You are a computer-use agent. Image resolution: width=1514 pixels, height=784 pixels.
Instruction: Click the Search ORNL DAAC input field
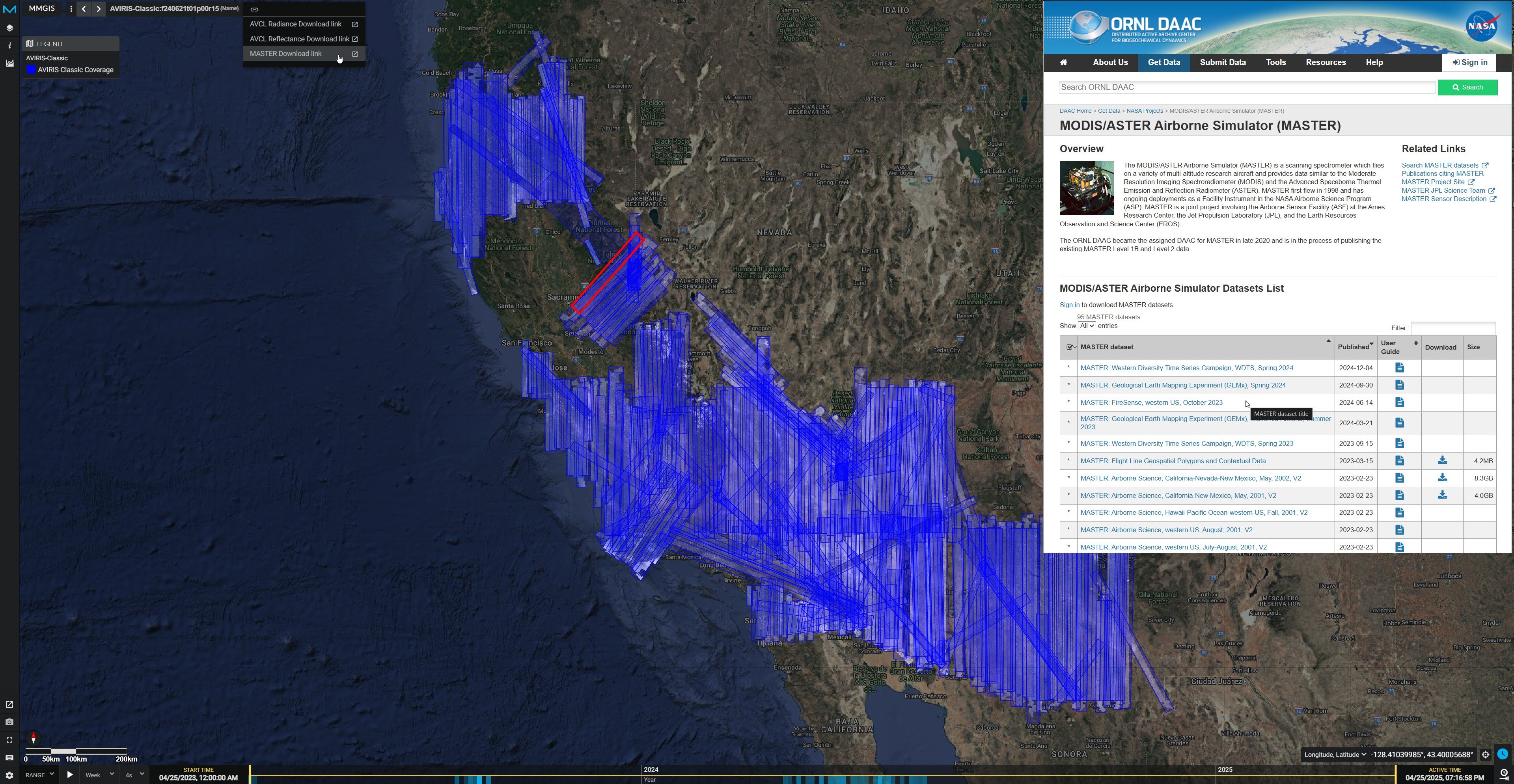[1246, 88]
